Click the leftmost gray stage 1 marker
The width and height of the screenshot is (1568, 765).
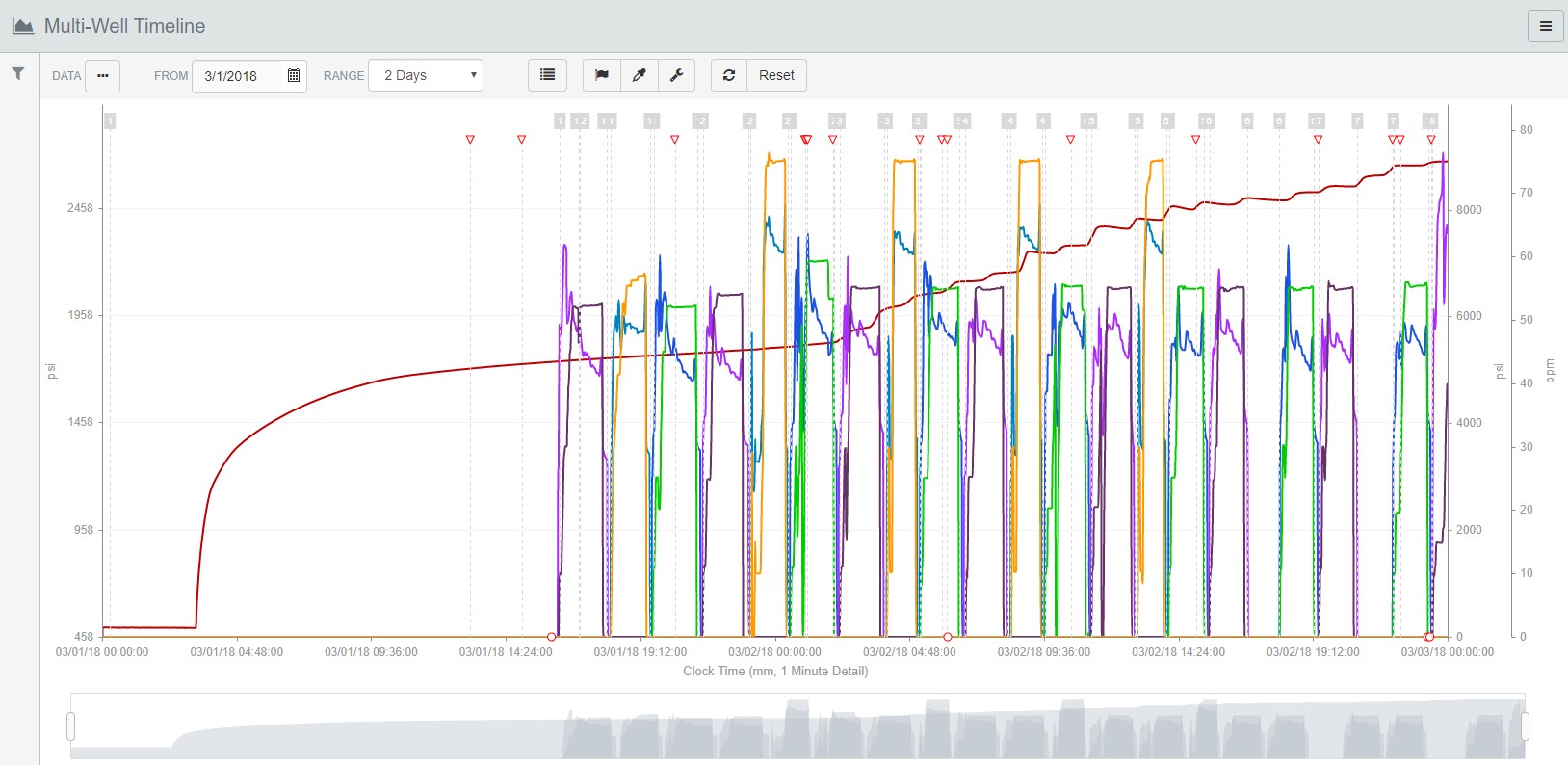110,120
